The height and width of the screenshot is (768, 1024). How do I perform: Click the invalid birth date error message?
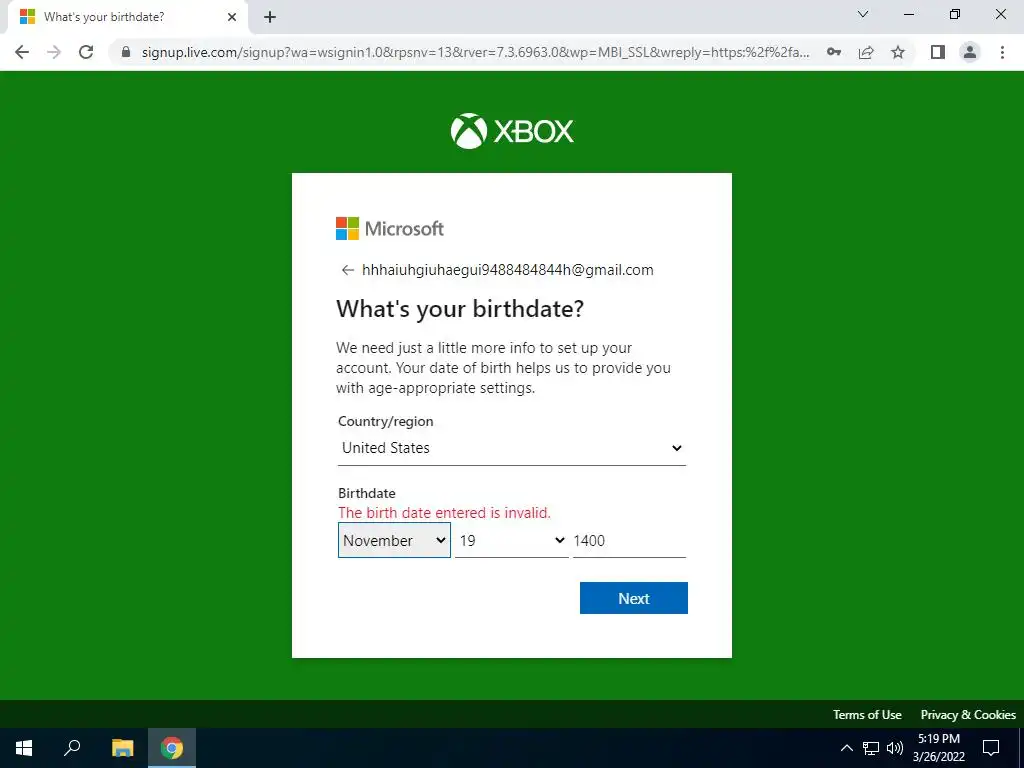(x=444, y=513)
